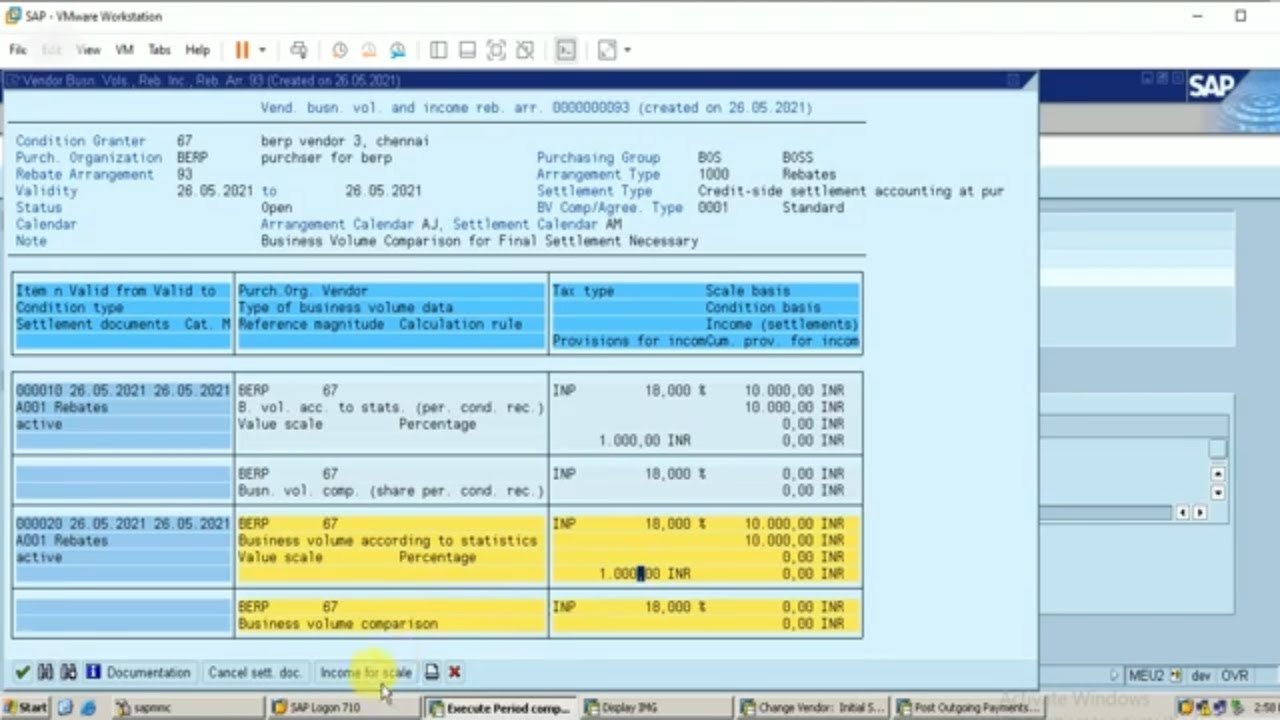
Task: Click the 1.000,00 INR provision in item 000020
Action: pos(644,574)
